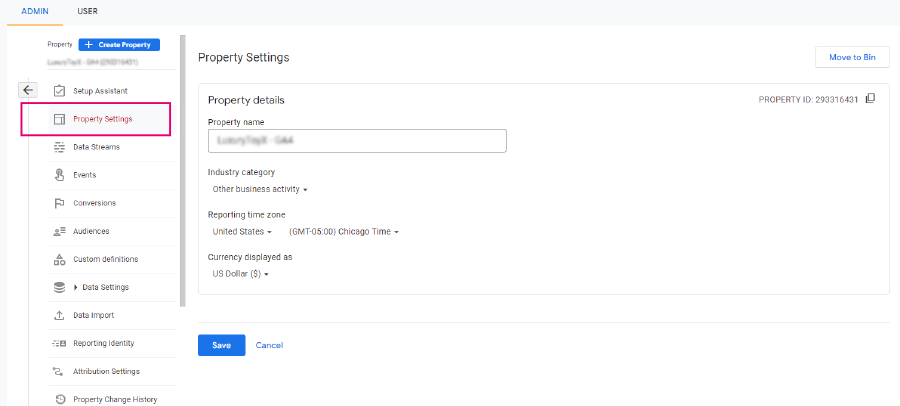Click the sidebar vertical scrollbar

(183, 171)
